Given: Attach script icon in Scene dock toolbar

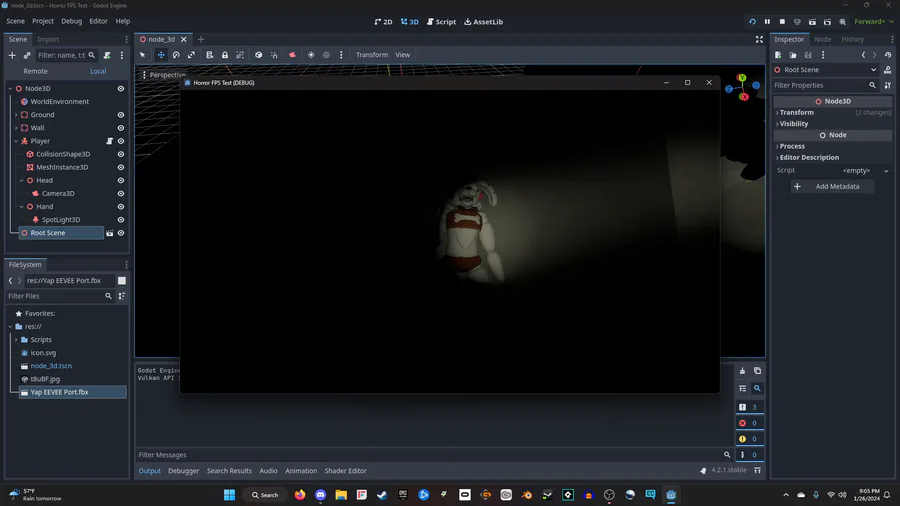Looking at the screenshot, I should (x=107, y=55).
